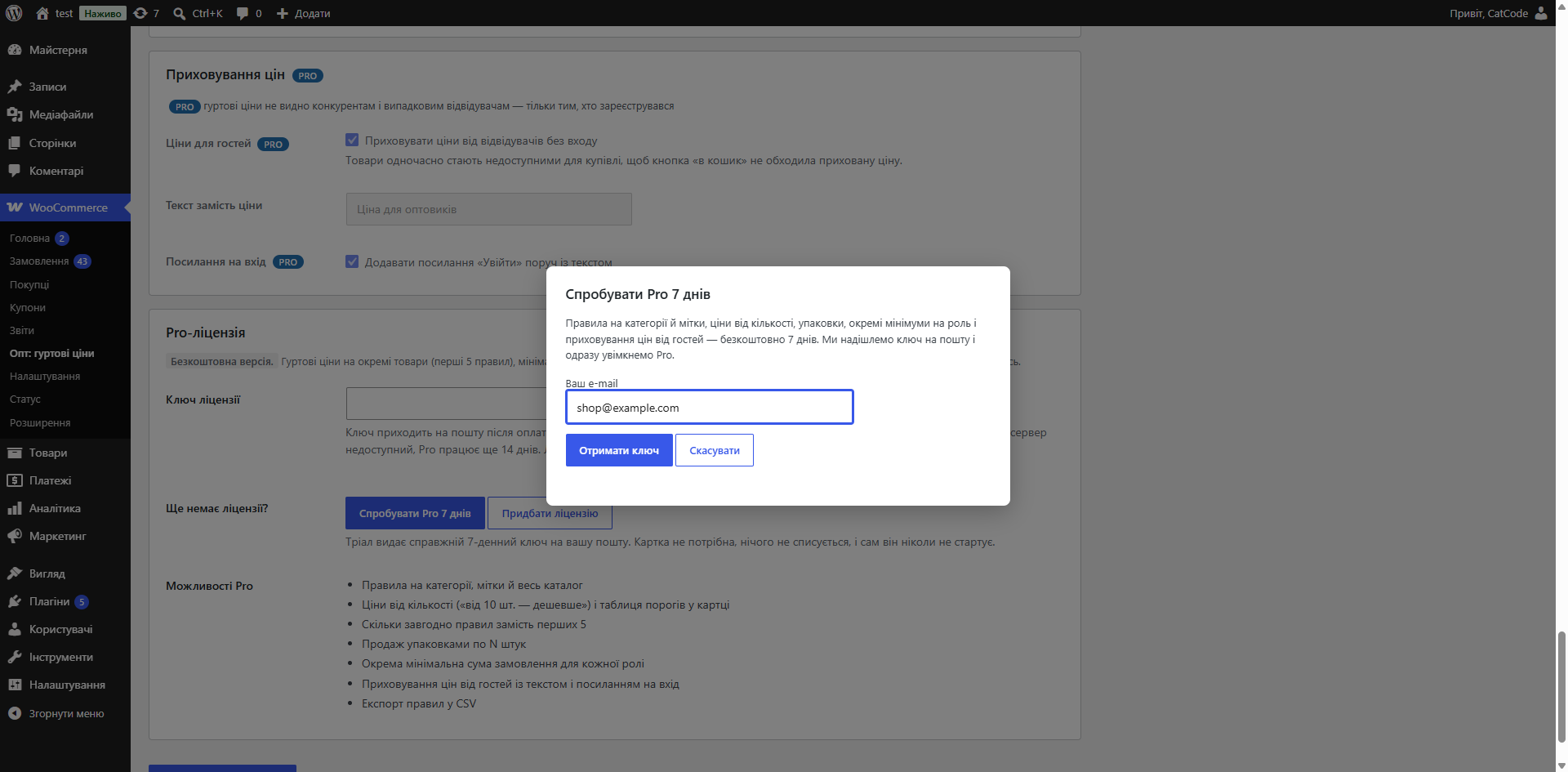
Task: Click Спробувати Pro 7 днів page button
Action: click(415, 513)
